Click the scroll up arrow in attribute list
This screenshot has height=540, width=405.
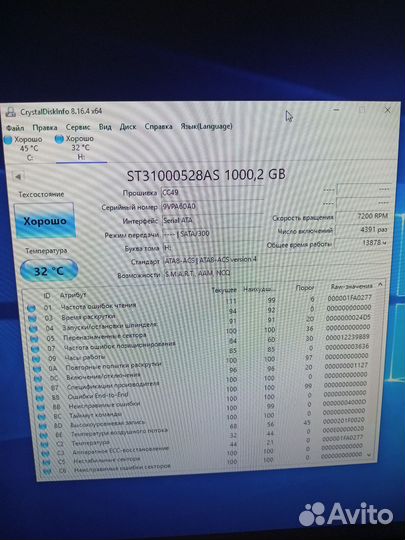380,284
